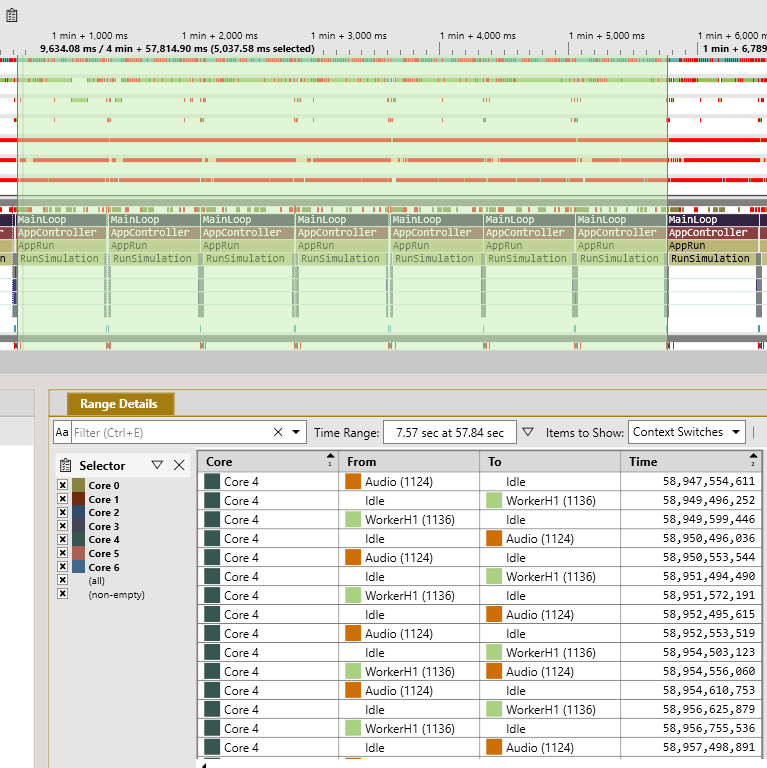767x768 pixels.
Task: Select row with time 58,952,495,615
Action: click(479, 615)
